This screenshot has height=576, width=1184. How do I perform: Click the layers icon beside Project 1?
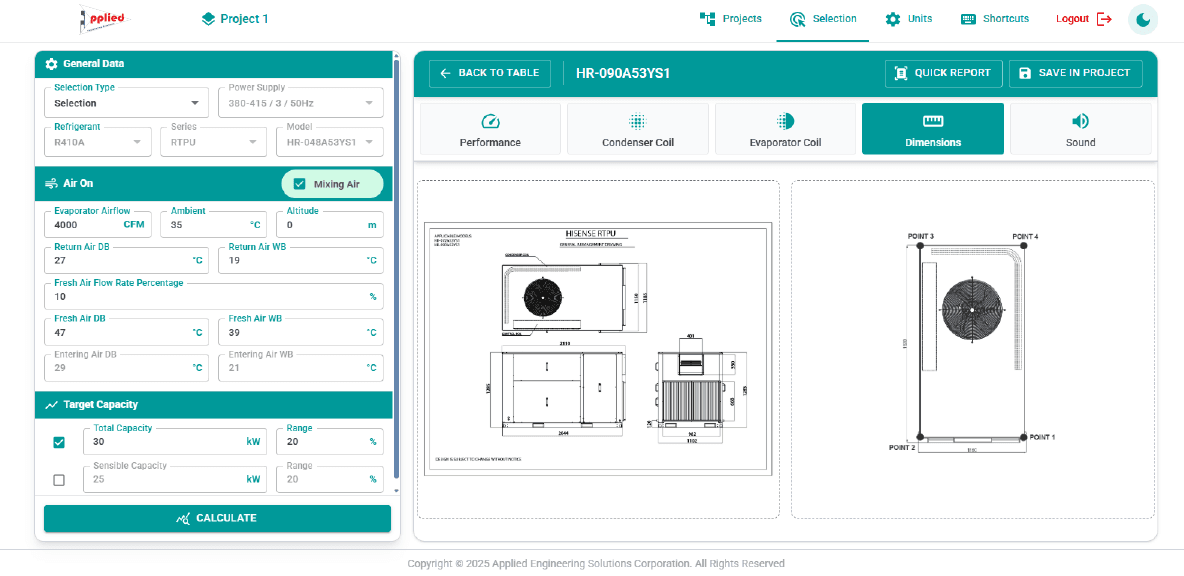coord(208,19)
